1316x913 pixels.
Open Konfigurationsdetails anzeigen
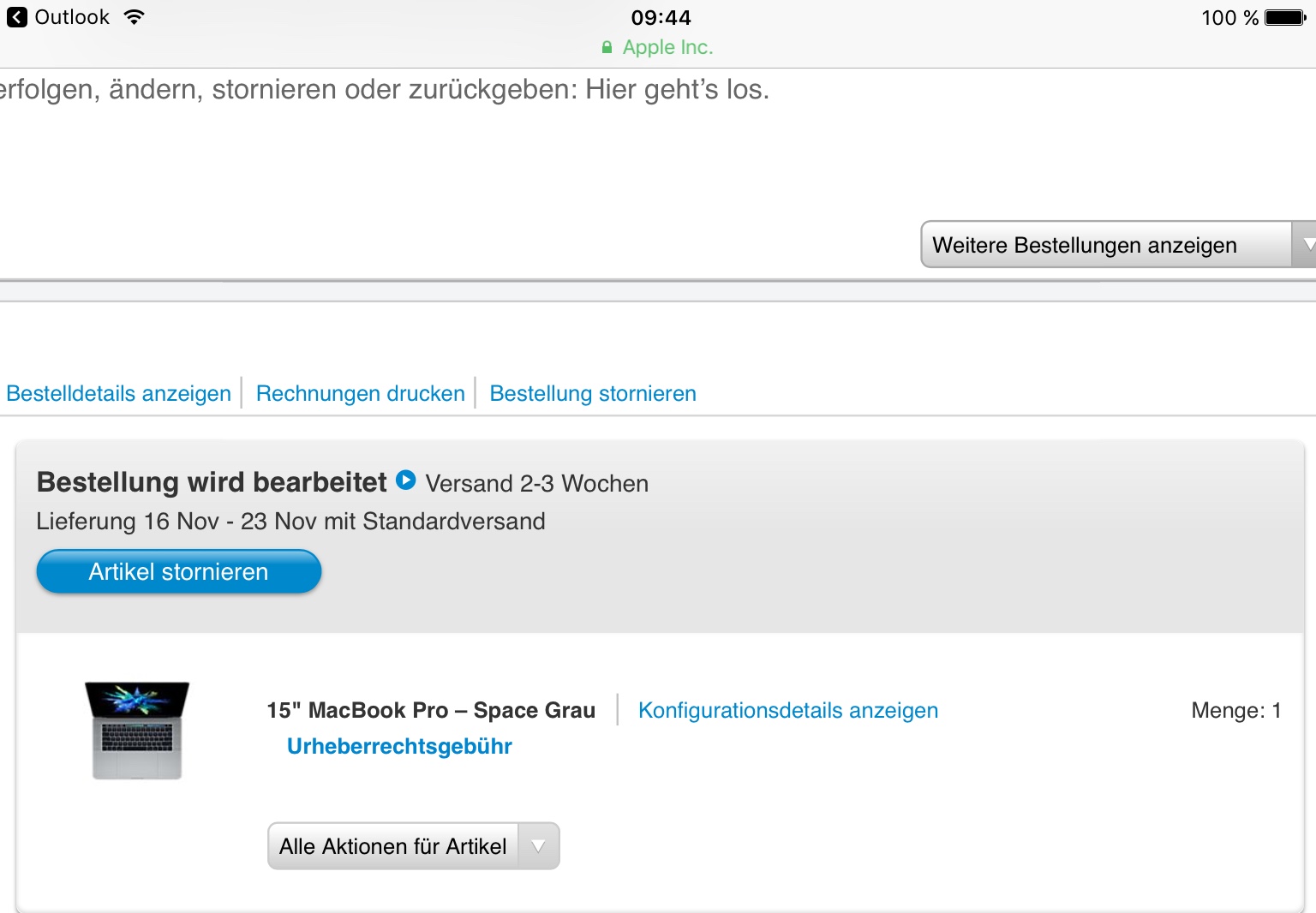(788, 710)
